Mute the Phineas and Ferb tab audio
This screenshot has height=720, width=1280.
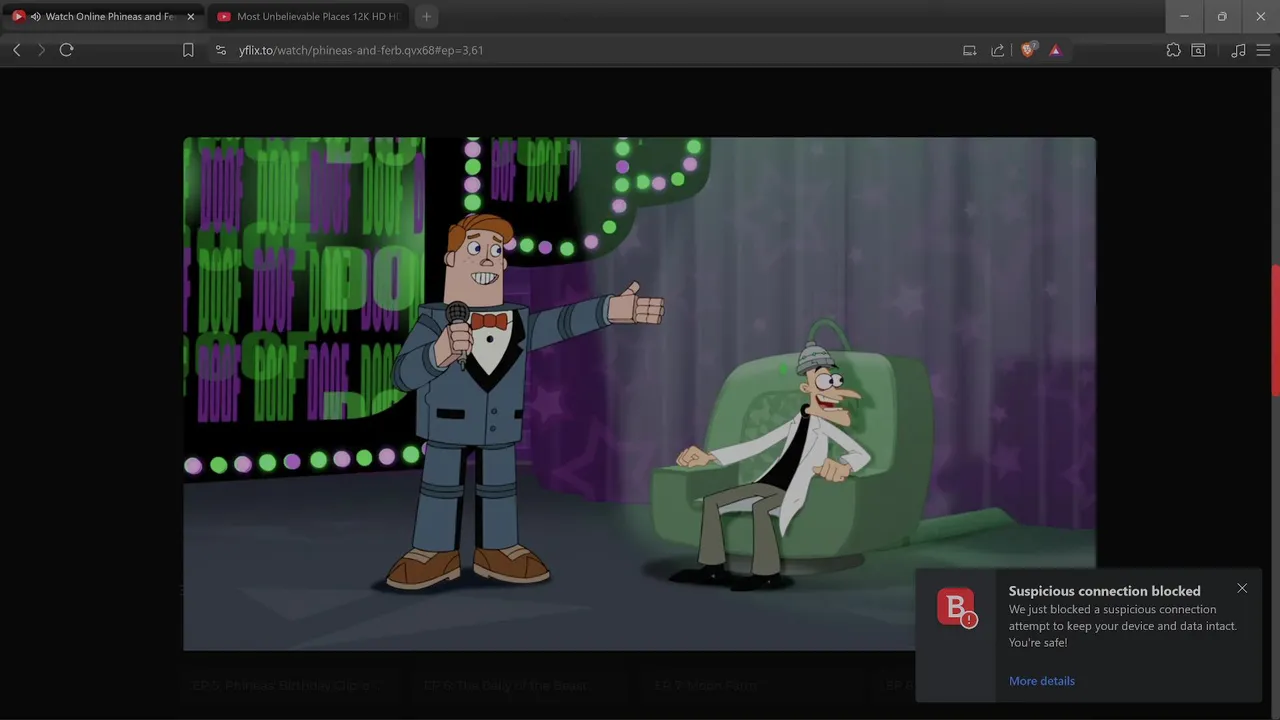coord(35,17)
